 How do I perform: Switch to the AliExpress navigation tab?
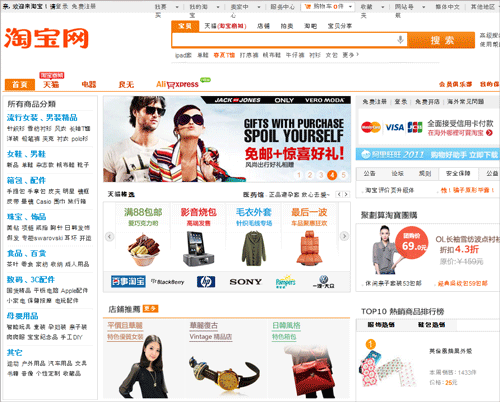[x=177, y=84]
